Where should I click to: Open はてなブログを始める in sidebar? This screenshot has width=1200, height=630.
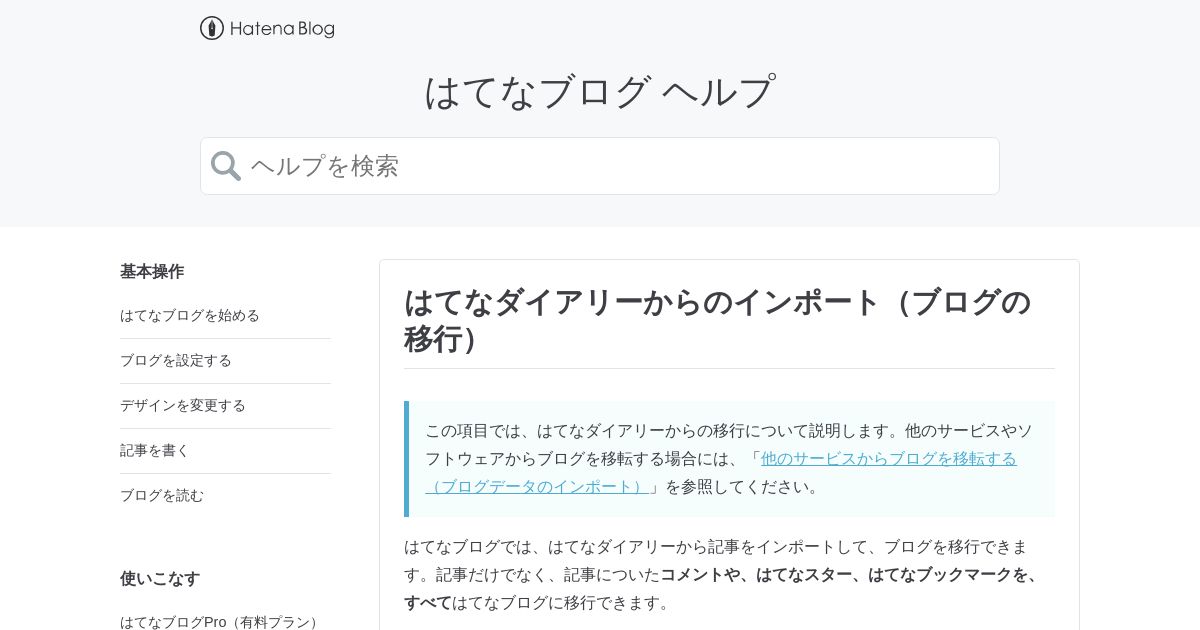(x=190, y=315)
